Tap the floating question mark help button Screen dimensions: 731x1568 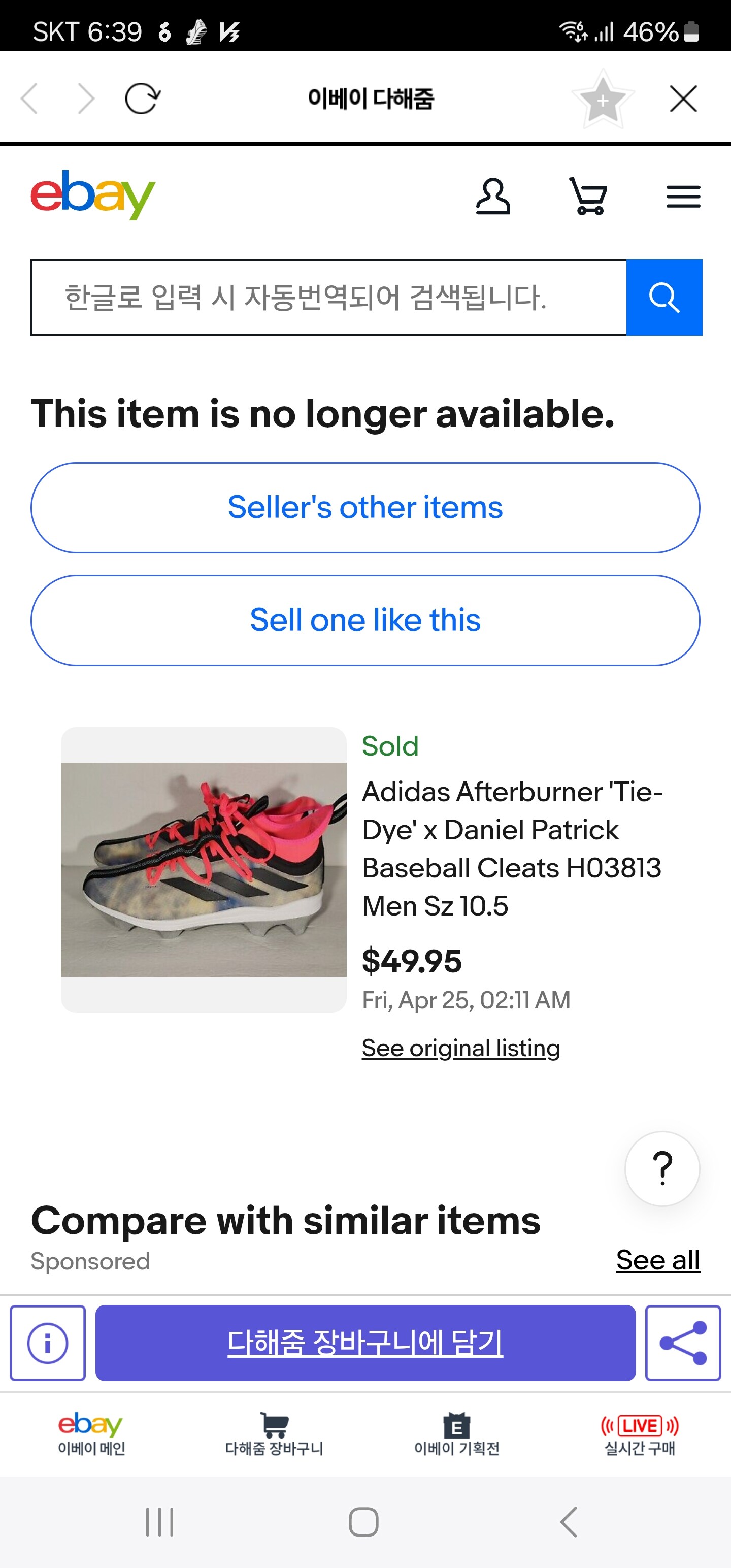pyautogui.click(x=661, y=1168)
